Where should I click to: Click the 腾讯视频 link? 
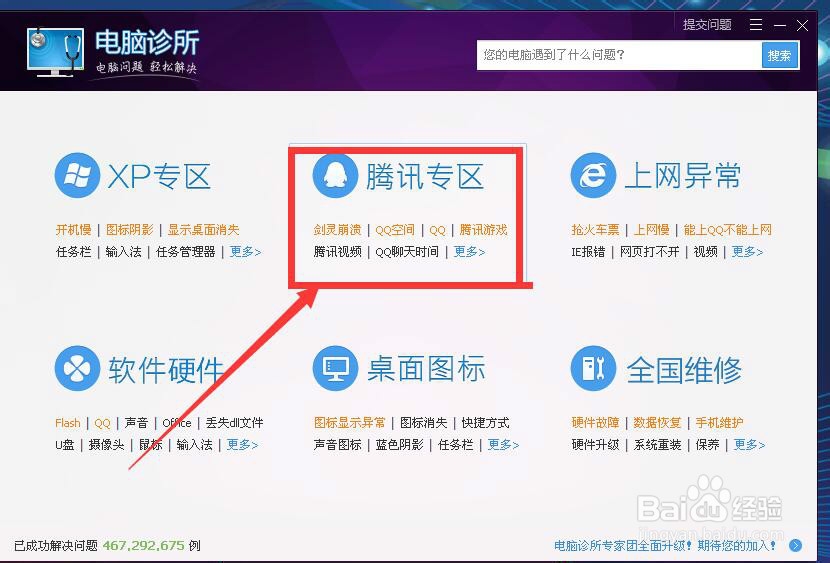pos(337,251)
